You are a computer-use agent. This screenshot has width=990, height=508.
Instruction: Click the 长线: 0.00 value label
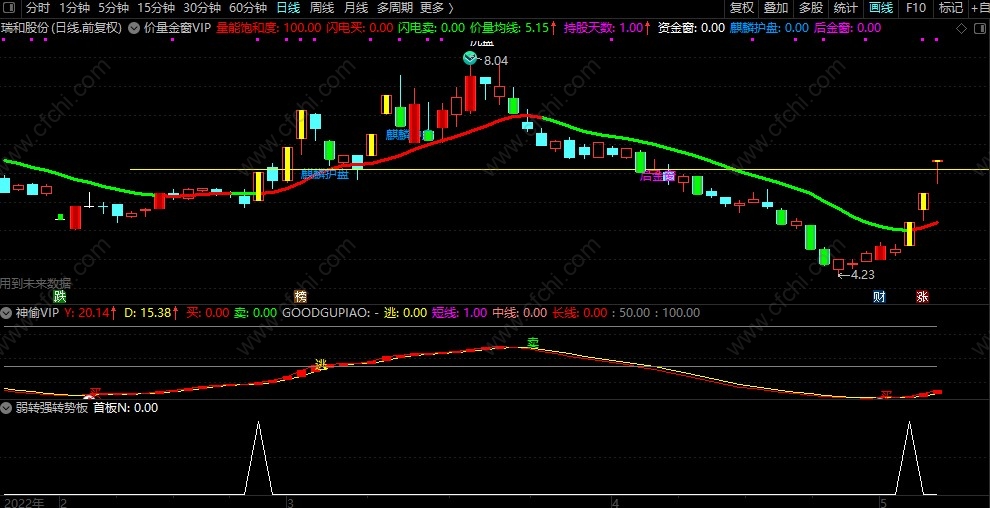580,312
